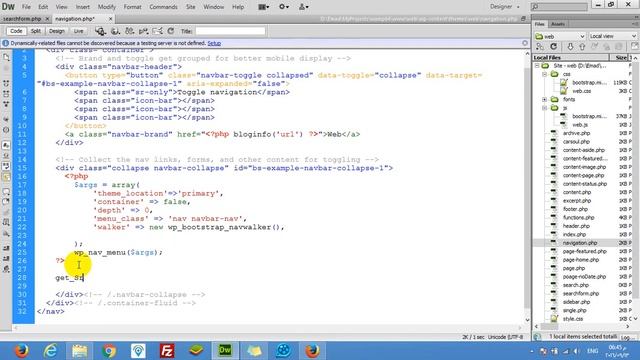
Task: Select style.css in Files panel
Action: click(x=573, y=319)
